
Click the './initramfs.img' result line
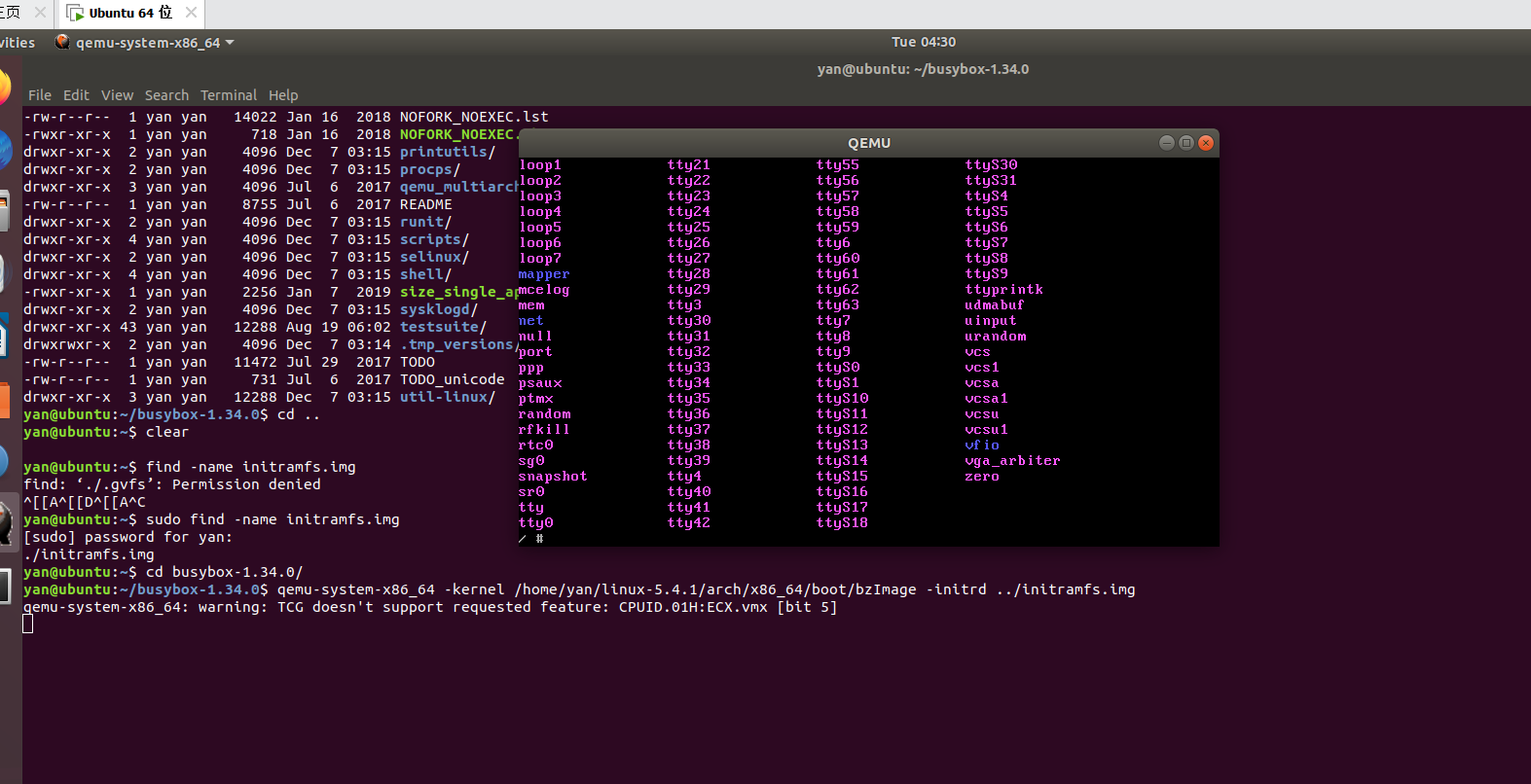89,554
